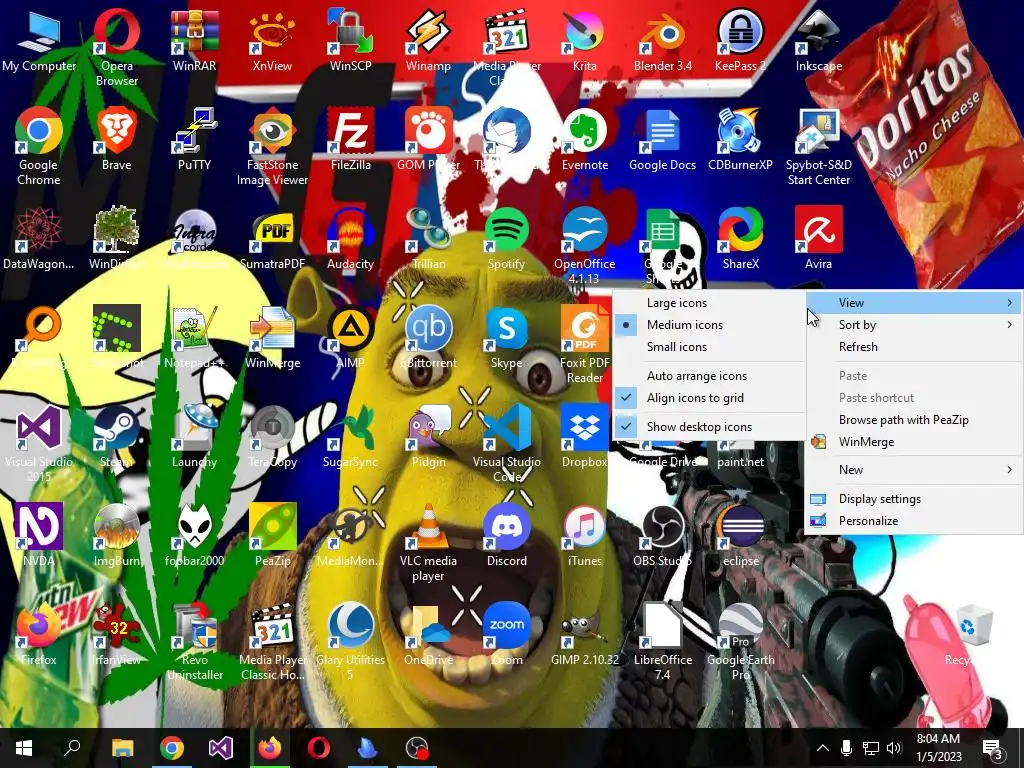This screenshot has height=768, width=1024.
Task: Click the Spybot-S&D Start Center icon
Action: [818, 146]
